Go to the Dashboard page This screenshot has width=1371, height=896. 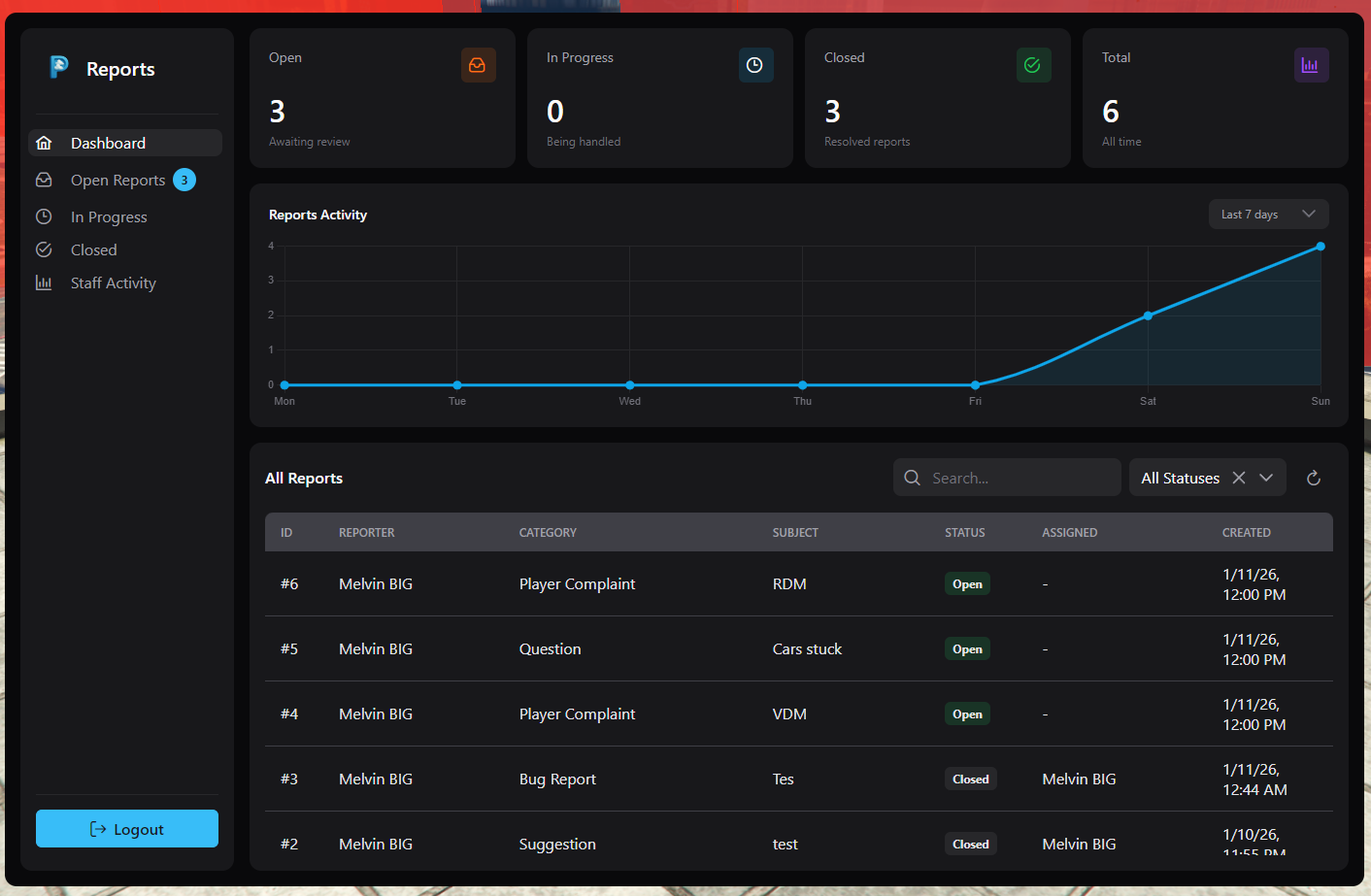125,143
